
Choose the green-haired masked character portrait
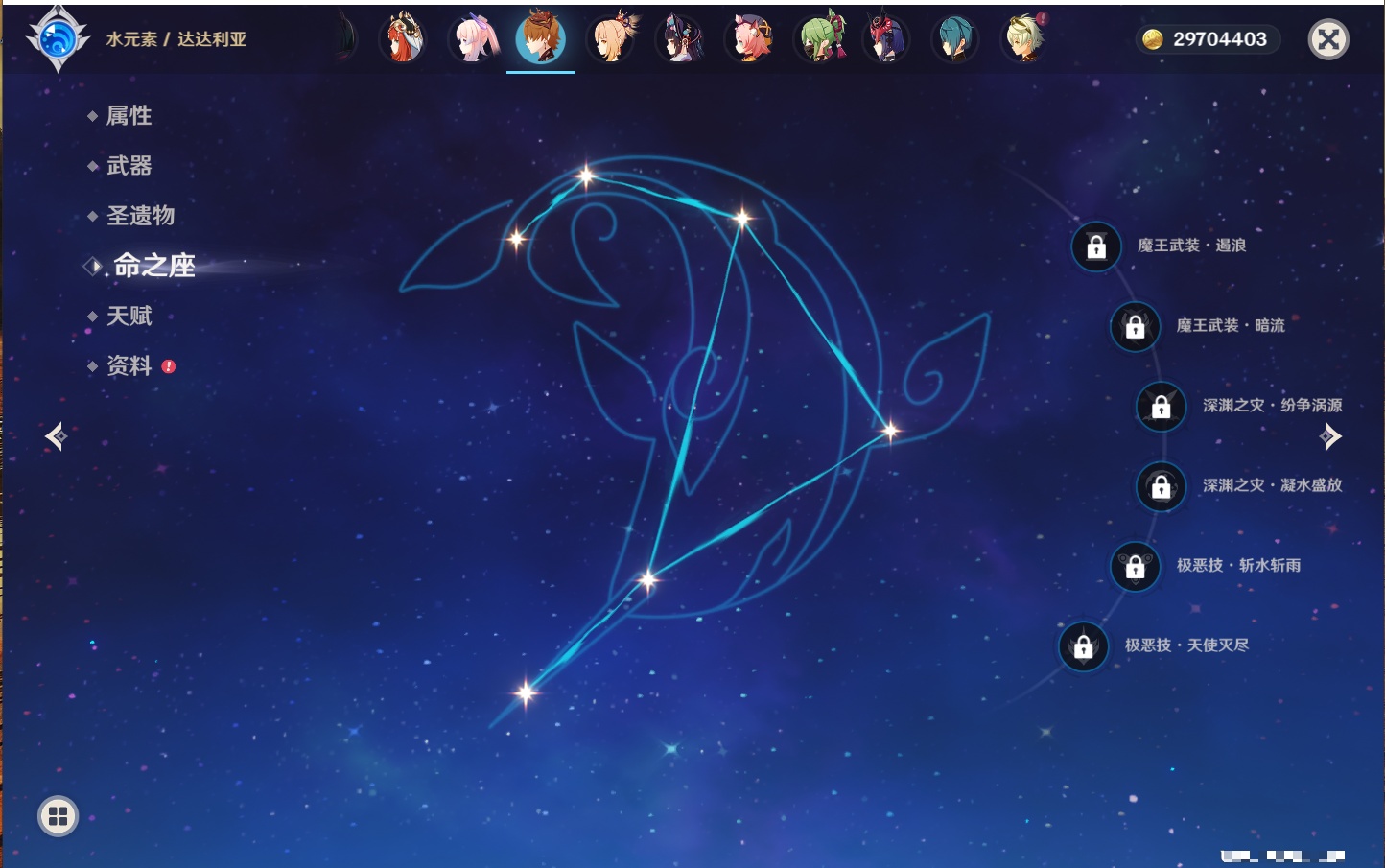[820, 39]
